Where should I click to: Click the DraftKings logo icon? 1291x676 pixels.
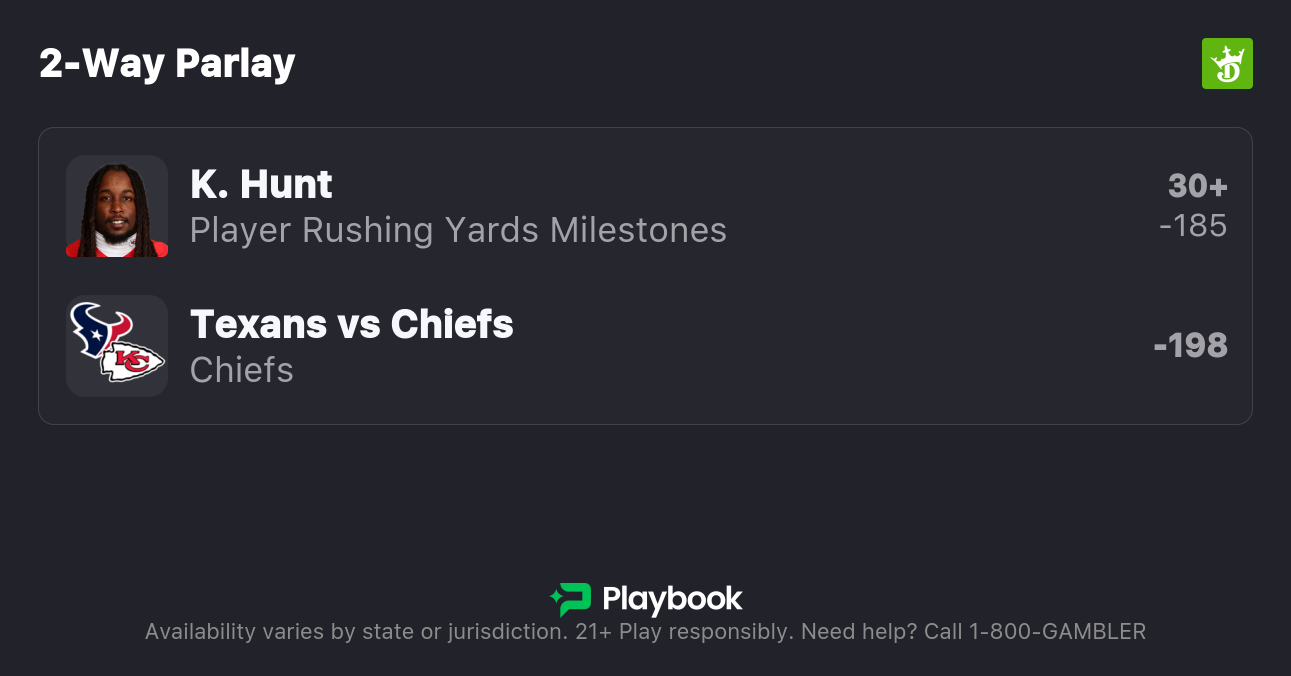coord(1227,64)
